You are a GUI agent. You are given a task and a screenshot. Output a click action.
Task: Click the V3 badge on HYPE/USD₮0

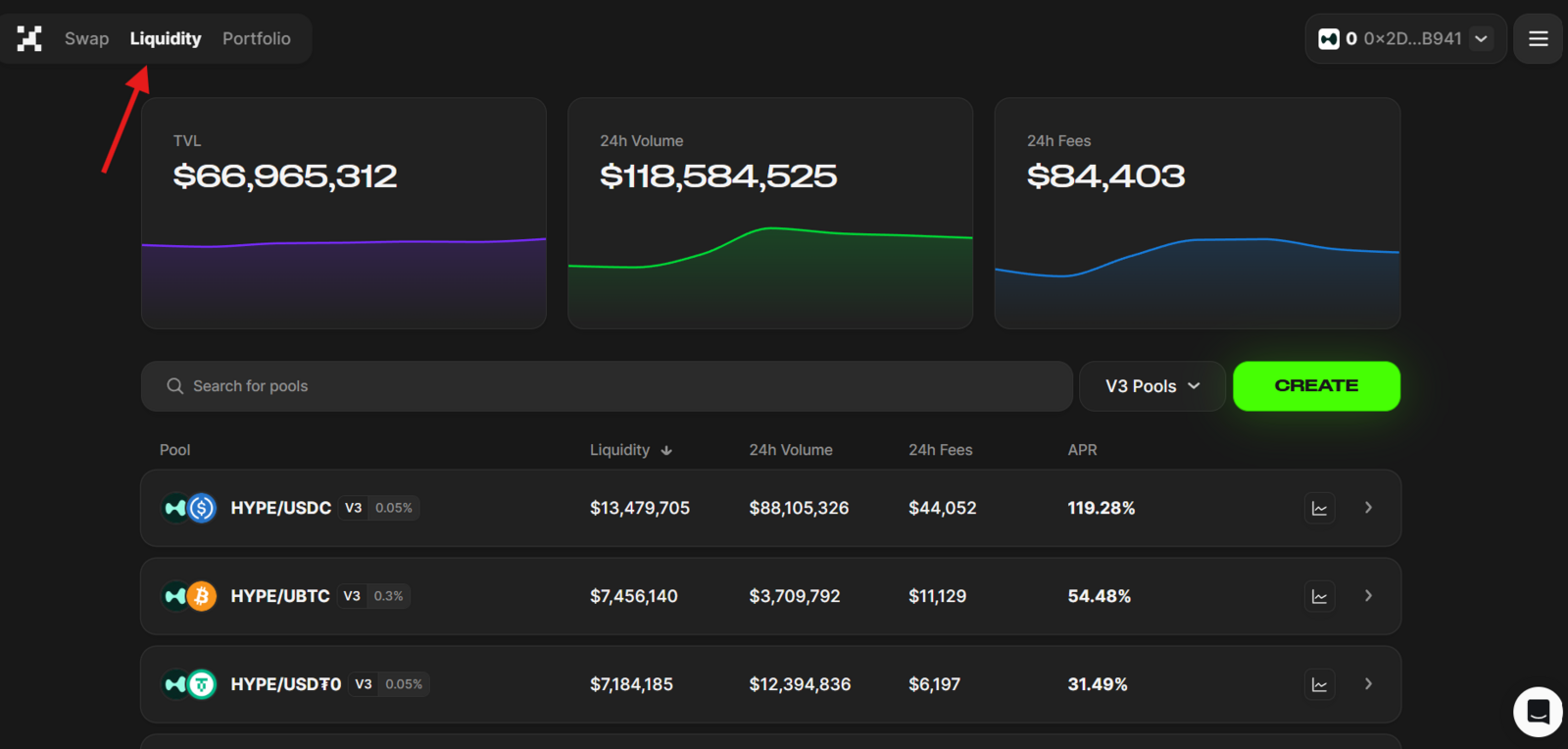364,684
